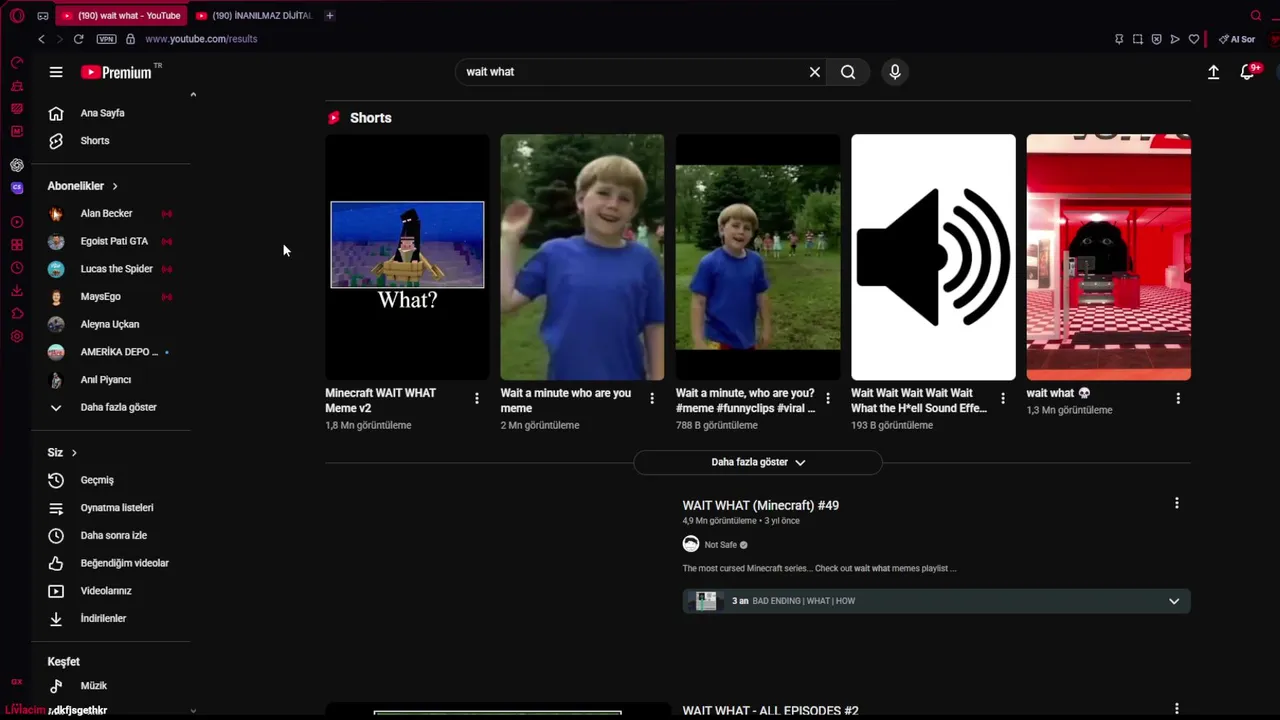
Task: Add page to bookmarks heart icon
Action: click(x=1194, y=39)
